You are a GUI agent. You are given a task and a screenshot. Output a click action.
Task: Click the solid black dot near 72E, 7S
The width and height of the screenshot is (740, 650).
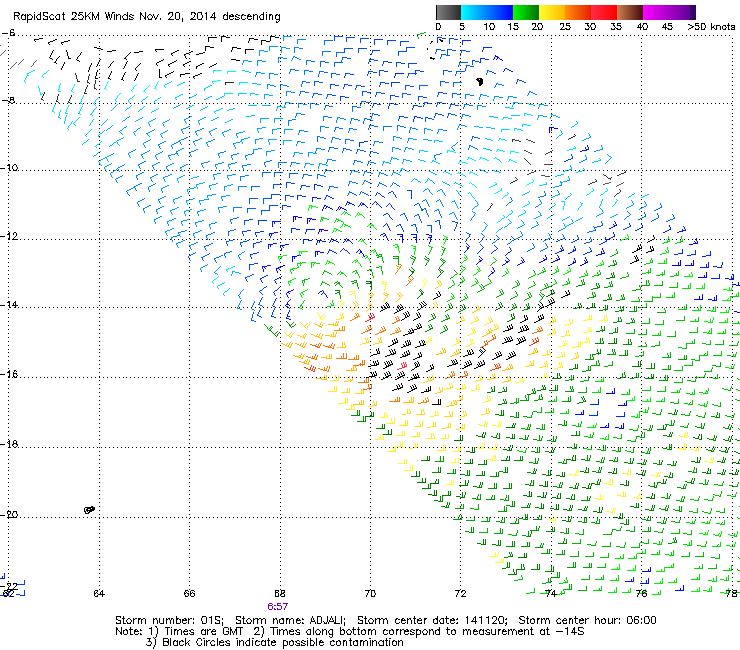tap(480, 82)
